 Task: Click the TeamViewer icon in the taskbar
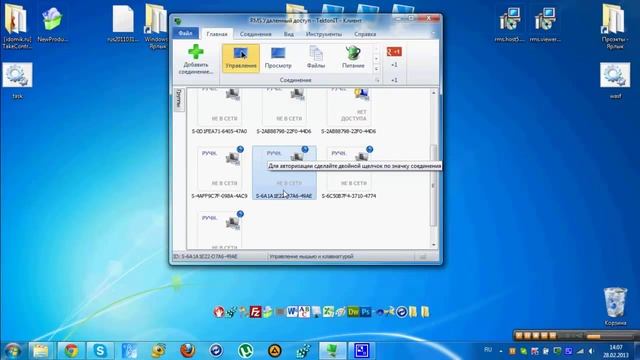216,351
